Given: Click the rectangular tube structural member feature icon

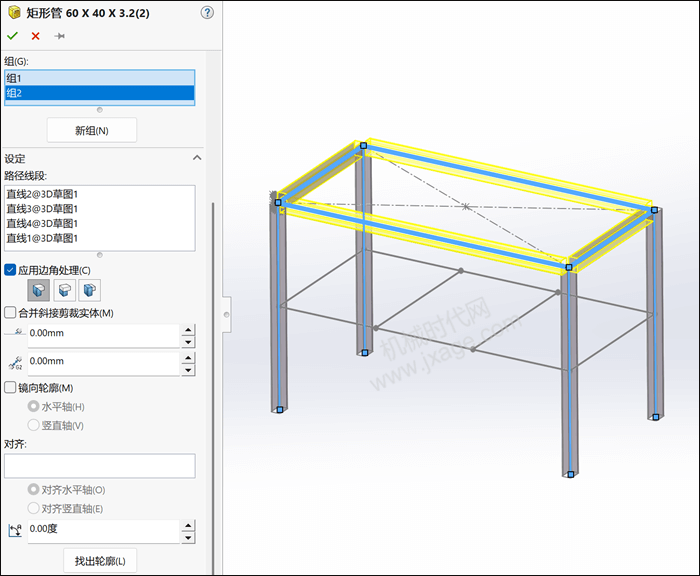Looking at the screenshot, I should [14, 13].
